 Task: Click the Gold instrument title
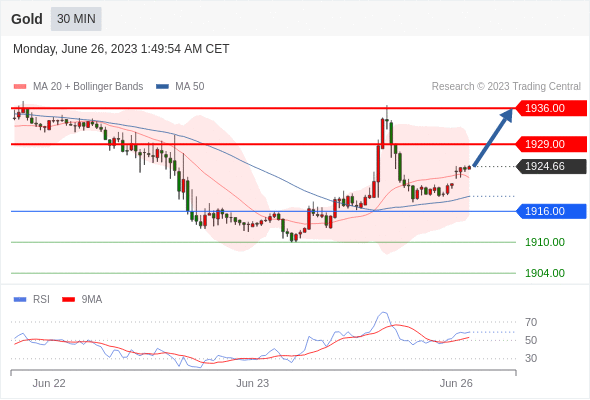coord(27,19)
